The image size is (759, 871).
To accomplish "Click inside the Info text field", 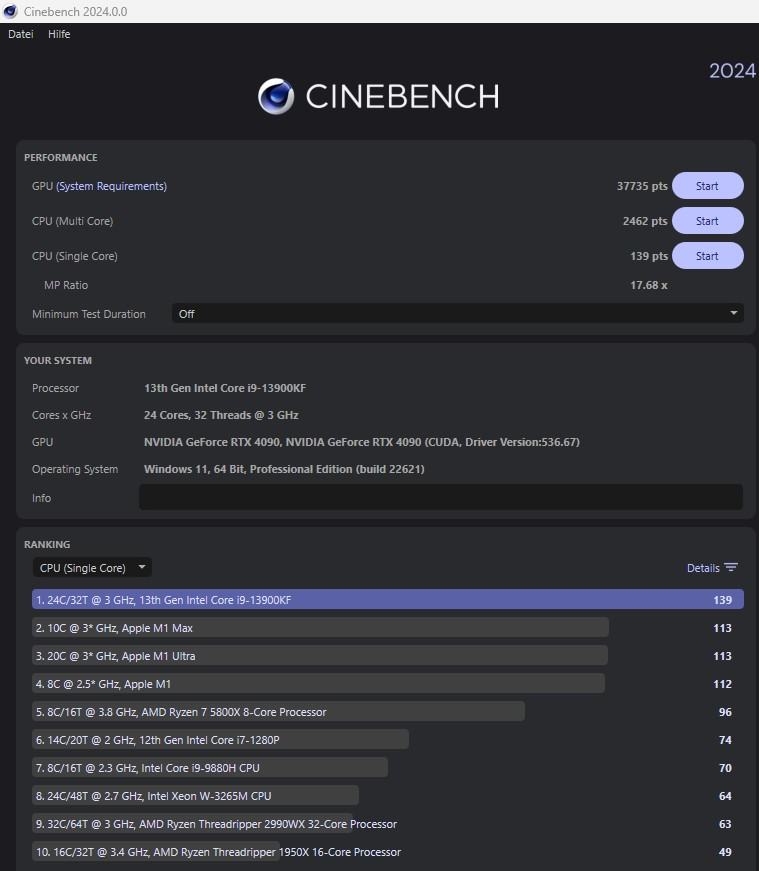I will tap(441, 497).
